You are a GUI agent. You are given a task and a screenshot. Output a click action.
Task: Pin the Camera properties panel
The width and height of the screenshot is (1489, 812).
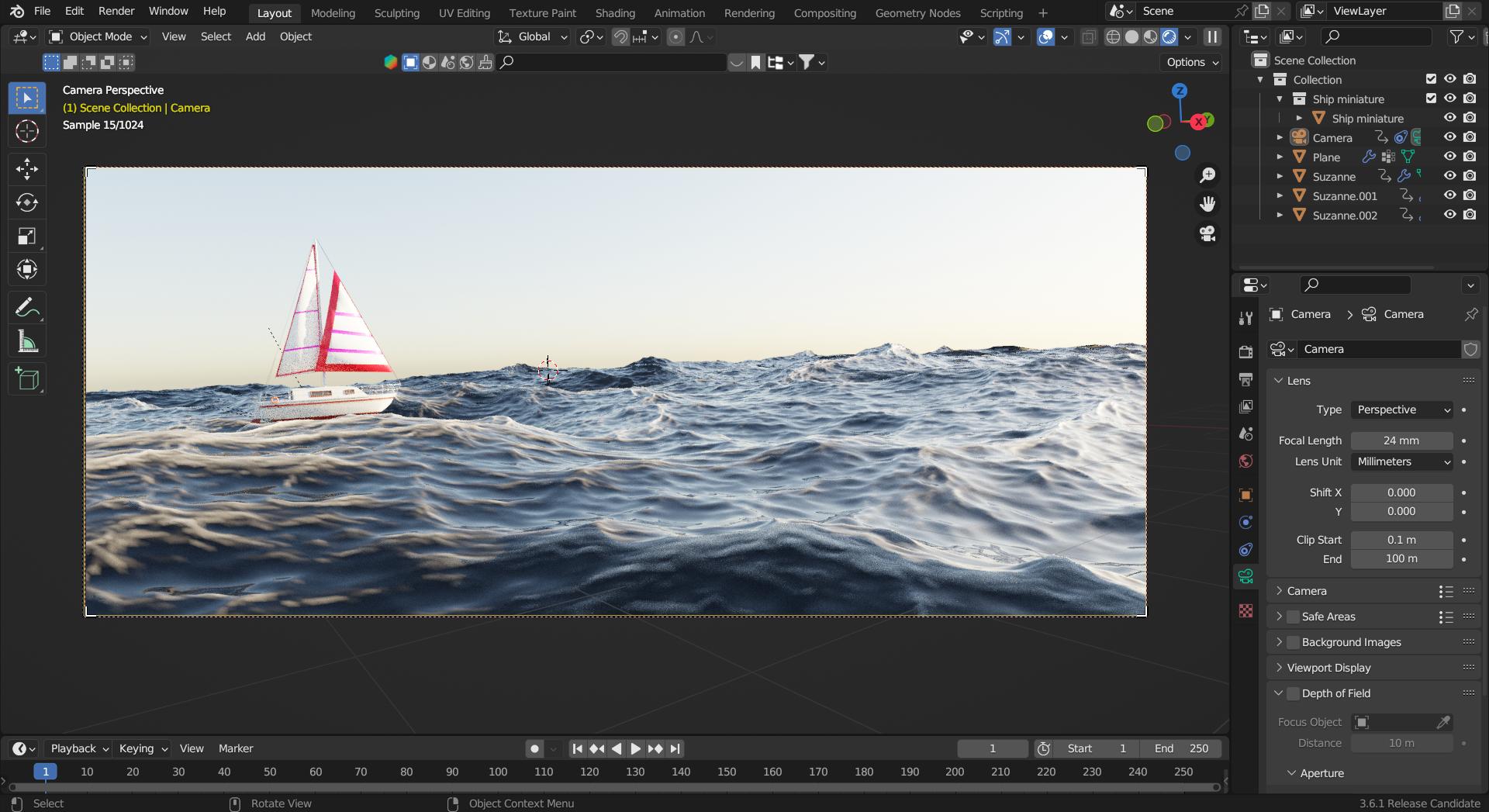[x=1471, y=314]
